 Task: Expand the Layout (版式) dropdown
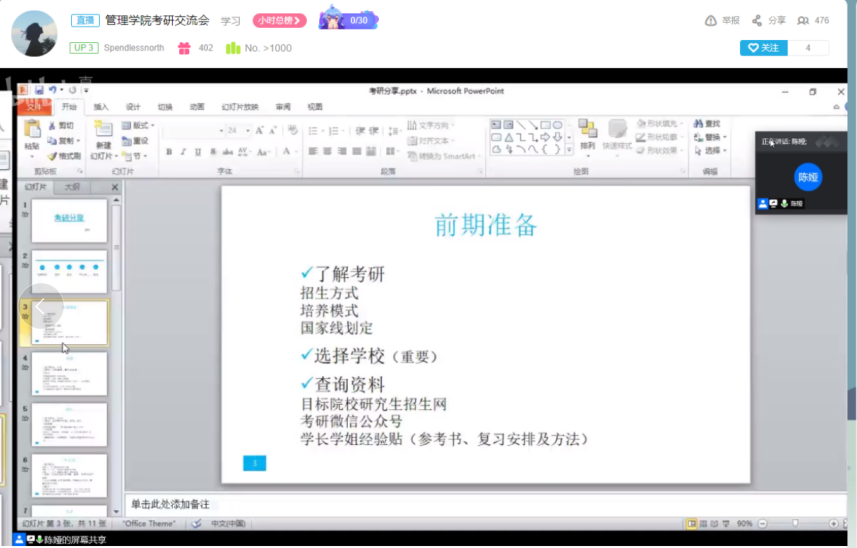(x=151, y=126)
